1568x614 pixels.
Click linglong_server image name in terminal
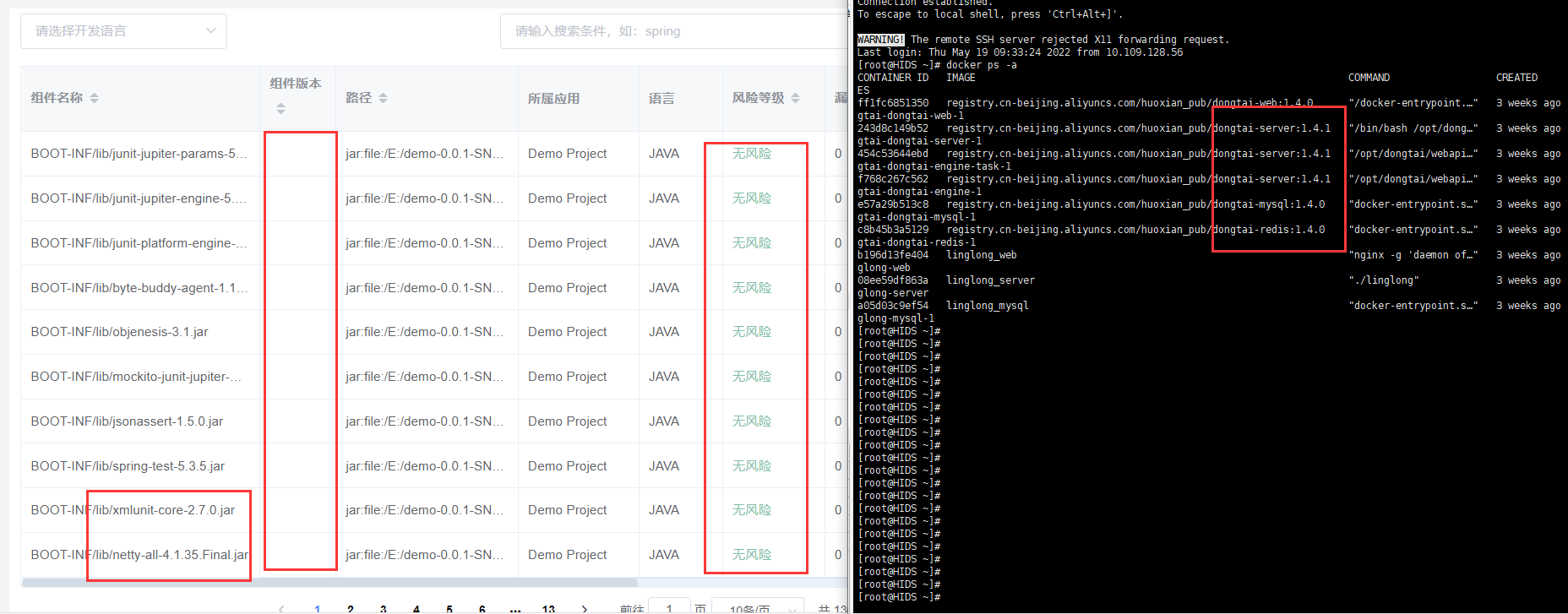click(x=990, y=280)
